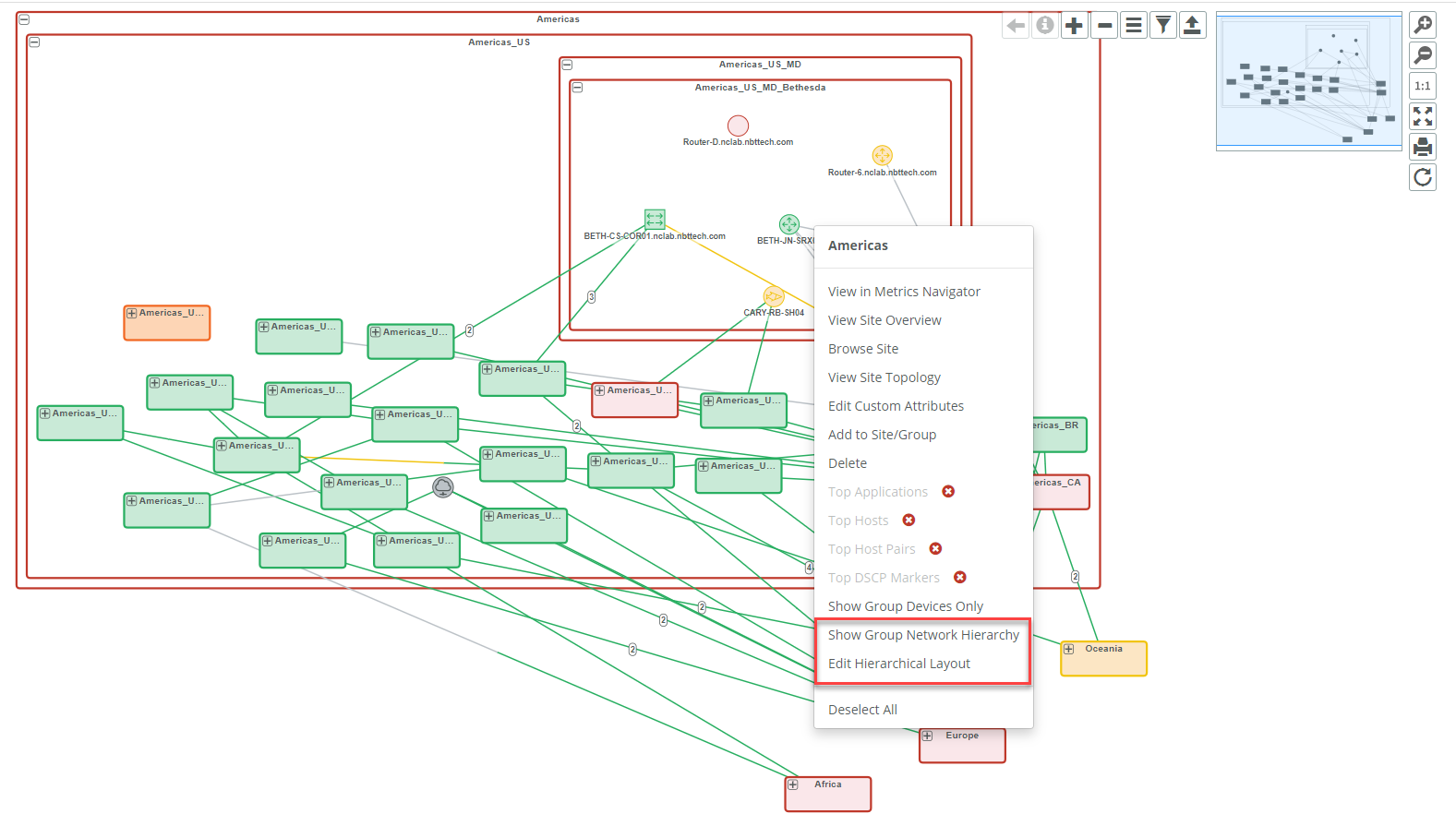Refresh the topology view
This screenshot has width=1456, height=838.
1423,177
